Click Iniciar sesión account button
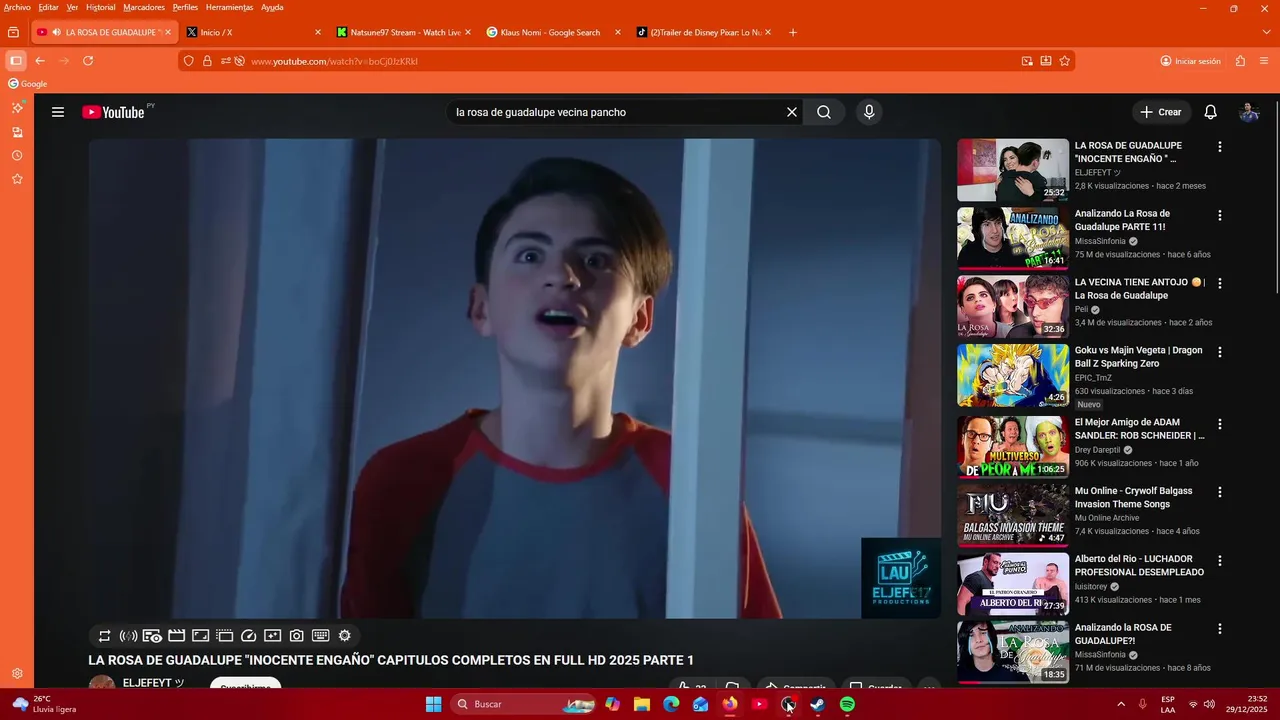 [1190, 61]
